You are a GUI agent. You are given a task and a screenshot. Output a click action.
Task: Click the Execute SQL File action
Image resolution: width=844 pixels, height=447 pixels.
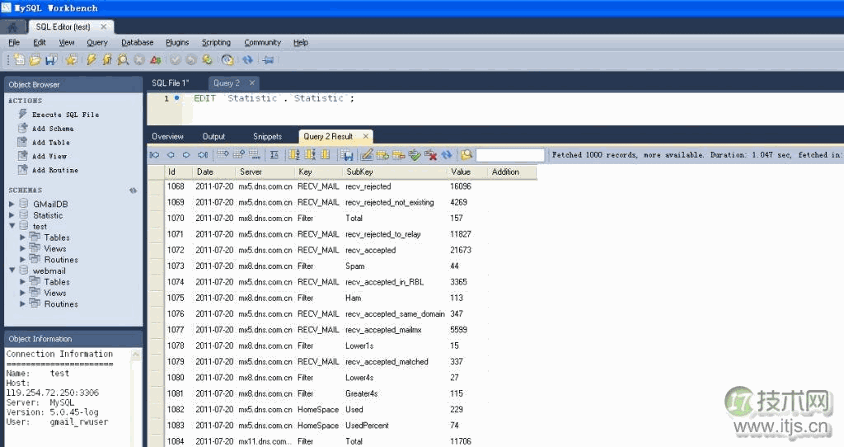coord(65,115)
